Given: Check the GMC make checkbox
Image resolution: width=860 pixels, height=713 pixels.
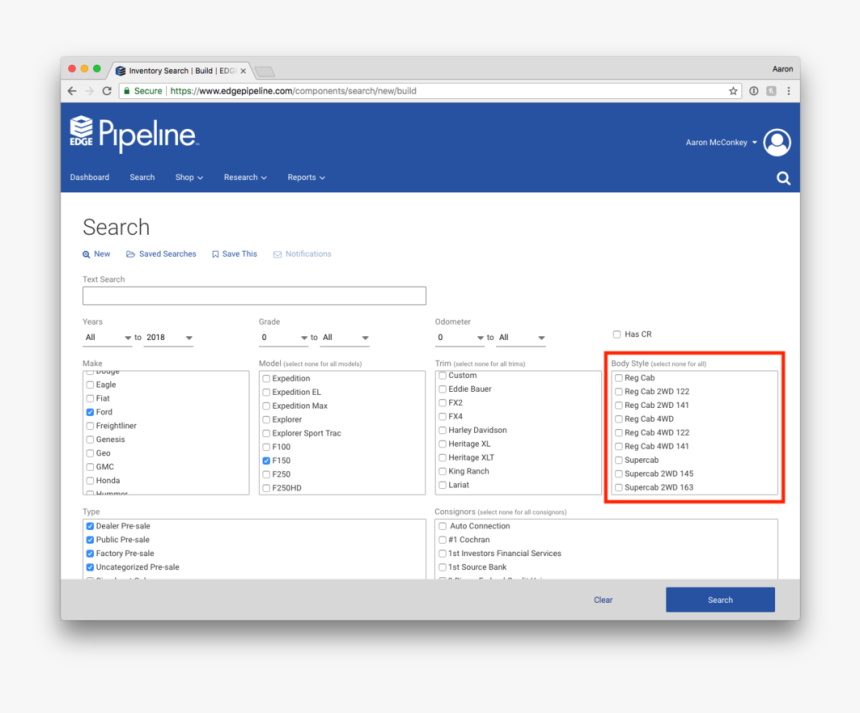Looking at the screenshot, I should pyautogui.click(x=90, y=467).
